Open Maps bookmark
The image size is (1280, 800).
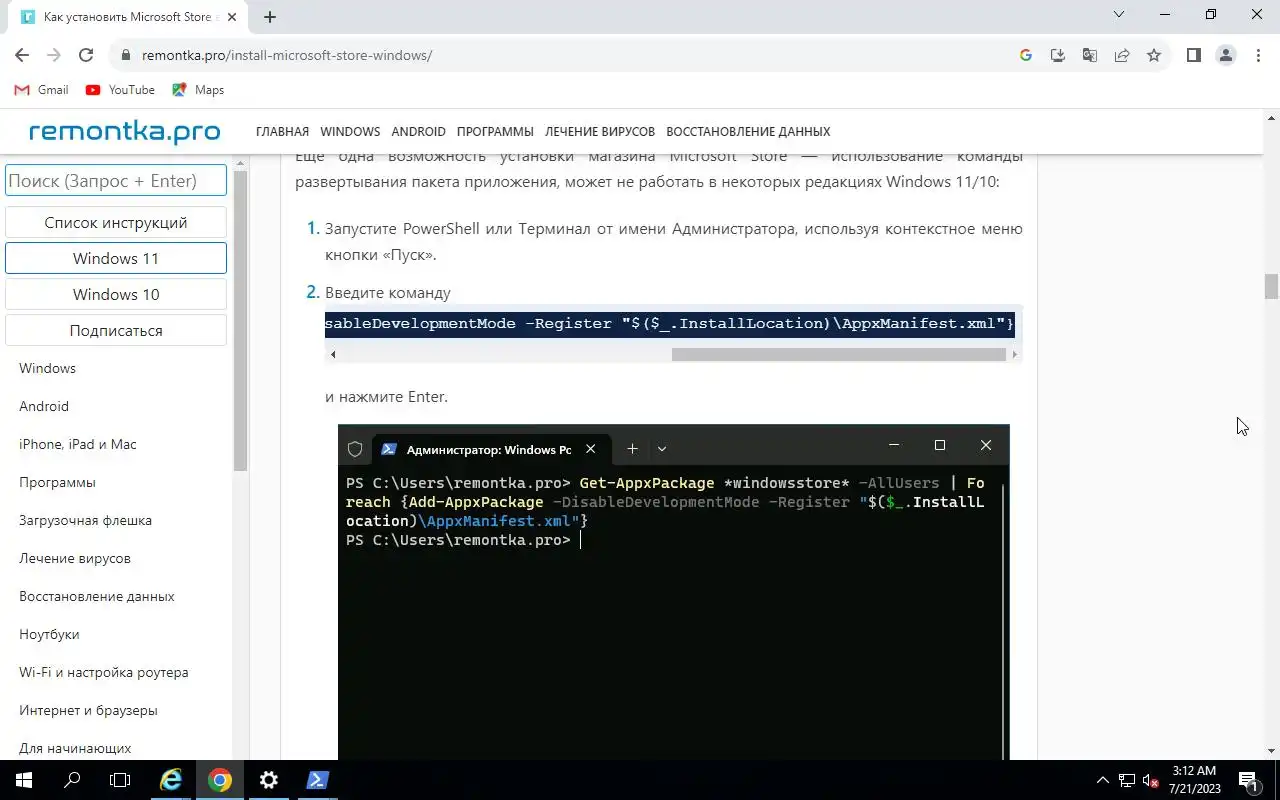(198, 90)
